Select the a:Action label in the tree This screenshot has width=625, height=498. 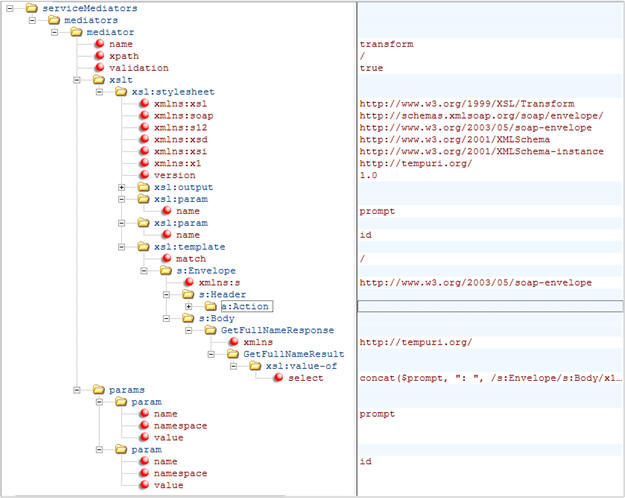click(247, 306)
